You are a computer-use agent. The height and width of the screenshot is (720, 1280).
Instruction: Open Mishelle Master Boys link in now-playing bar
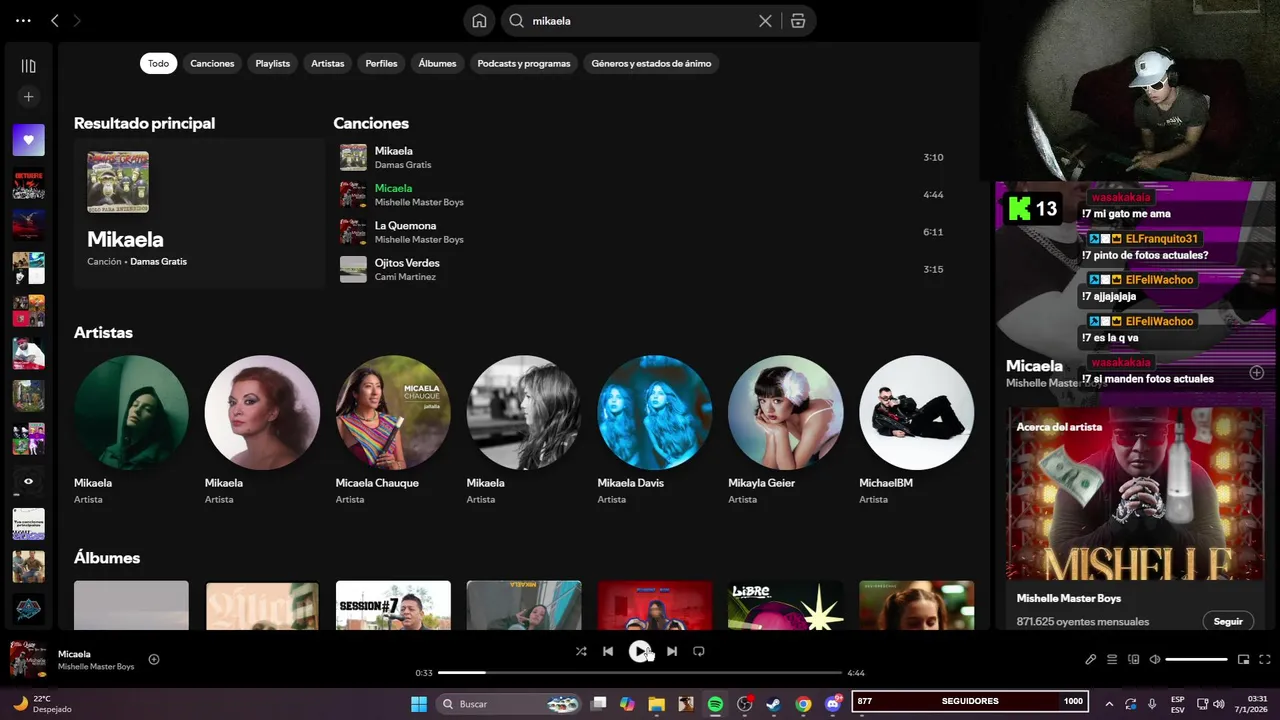point(96,667)
